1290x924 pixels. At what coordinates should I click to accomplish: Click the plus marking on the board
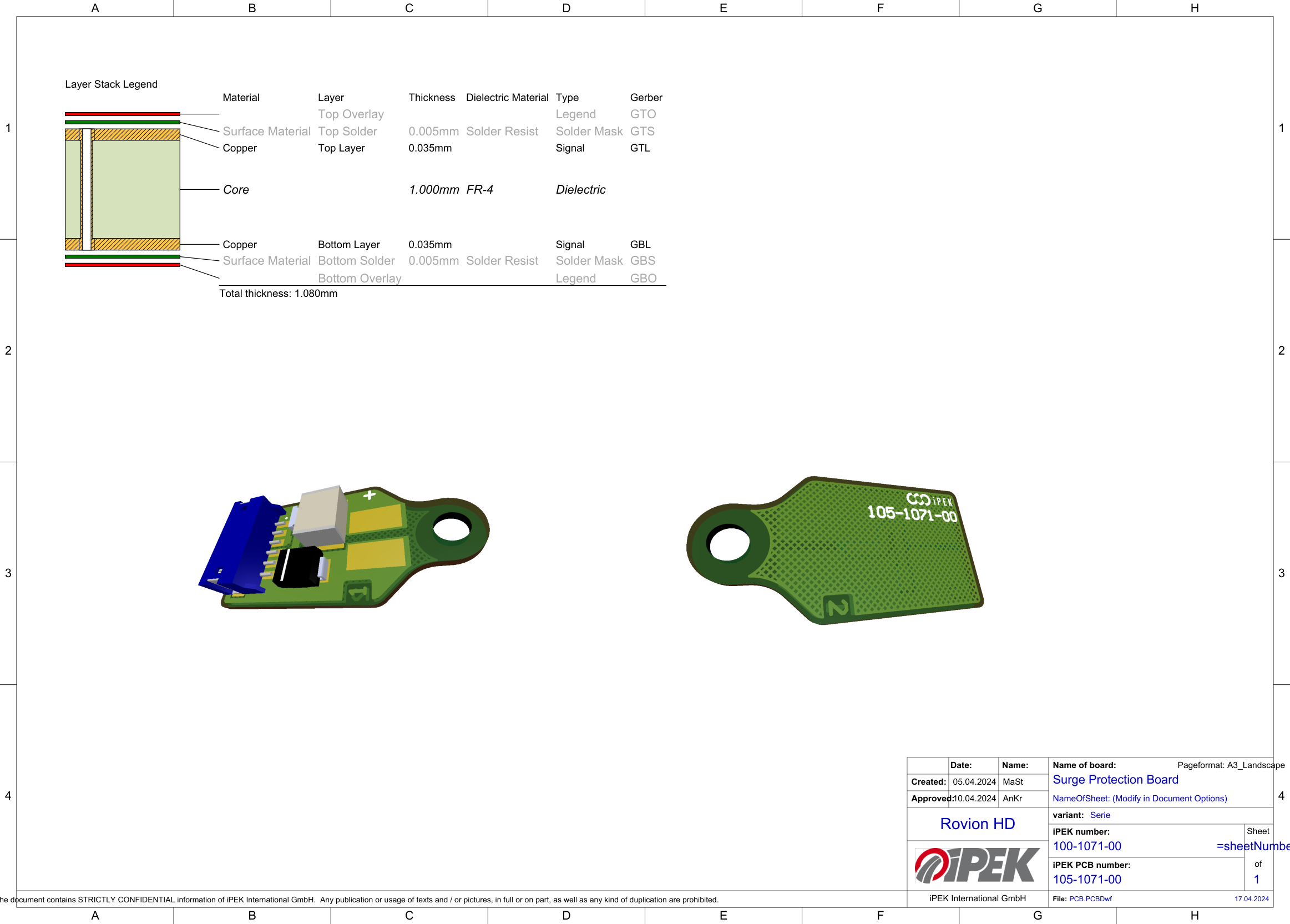(x=370, y=495)
